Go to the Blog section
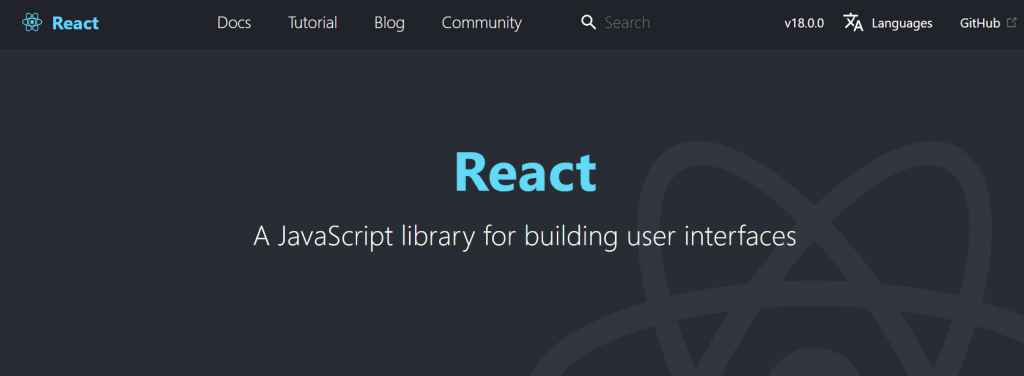The width and height of the screenshot is (1024, 376). tap(389, 23)
